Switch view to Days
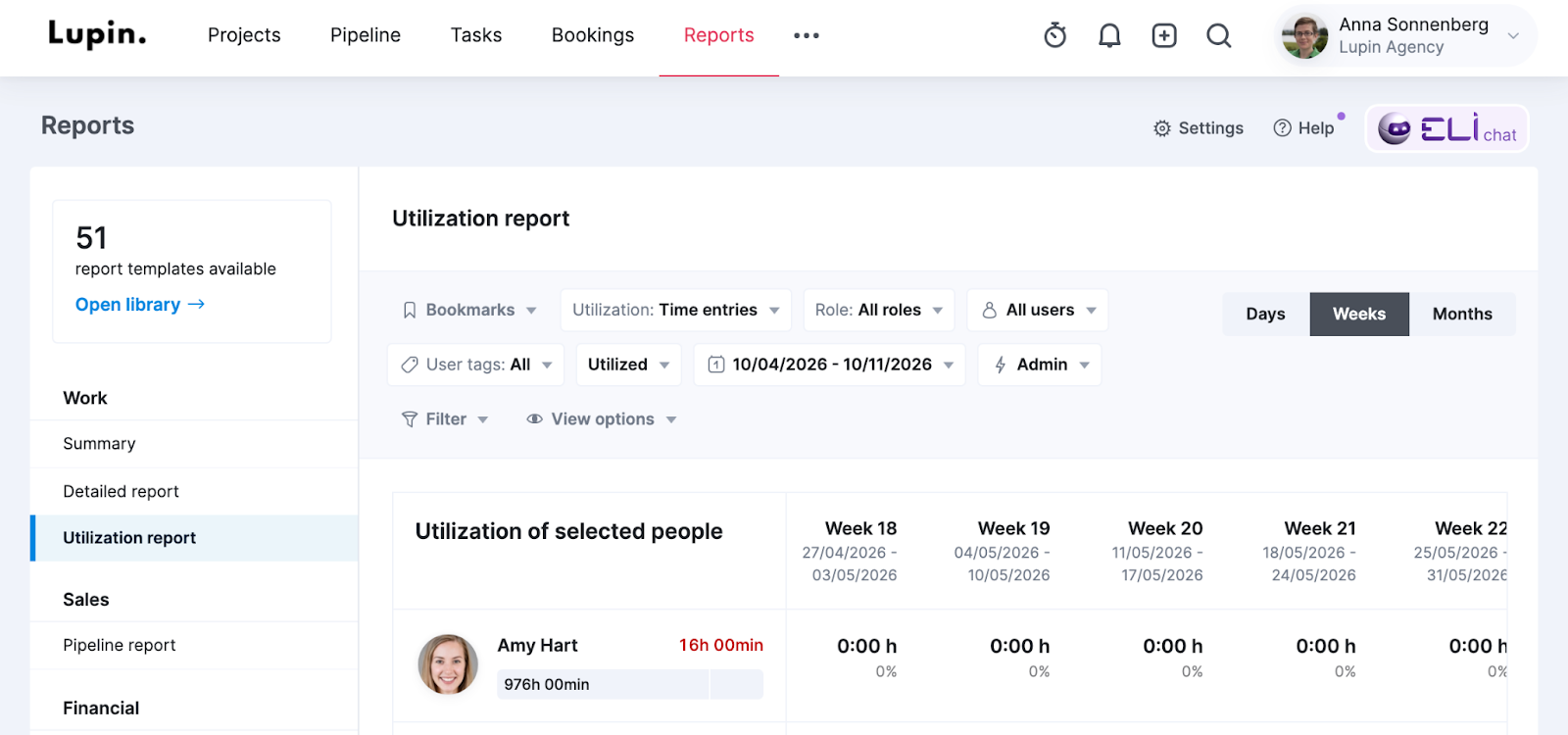The width and height of the screenshot is (1568, 735). (1265, 315)
